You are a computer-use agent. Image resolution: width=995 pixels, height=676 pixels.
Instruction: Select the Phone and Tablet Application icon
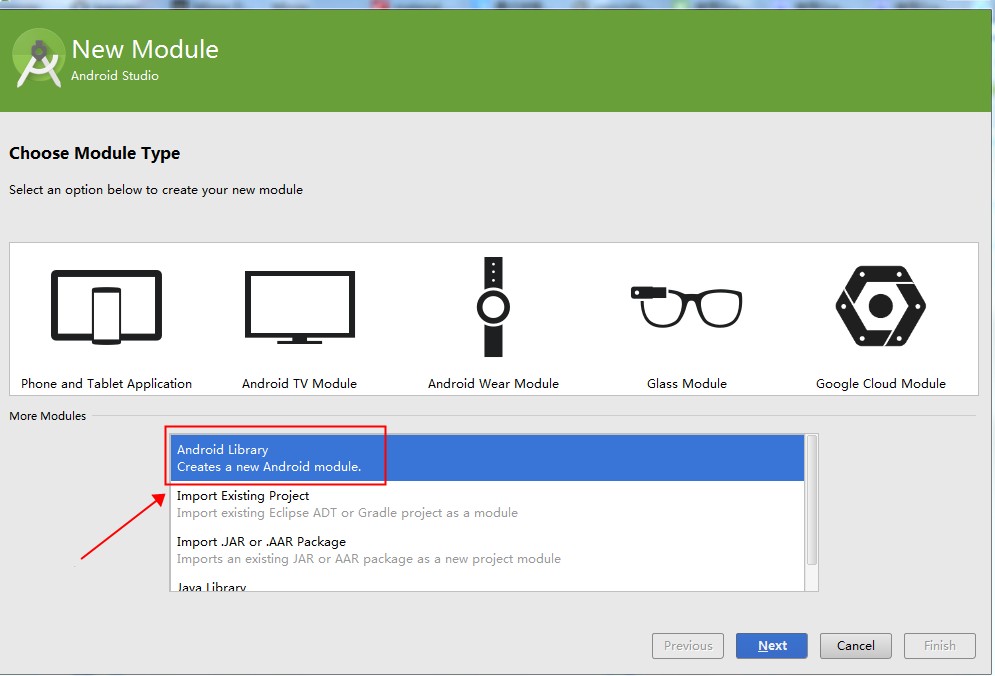tap(107, 307)
